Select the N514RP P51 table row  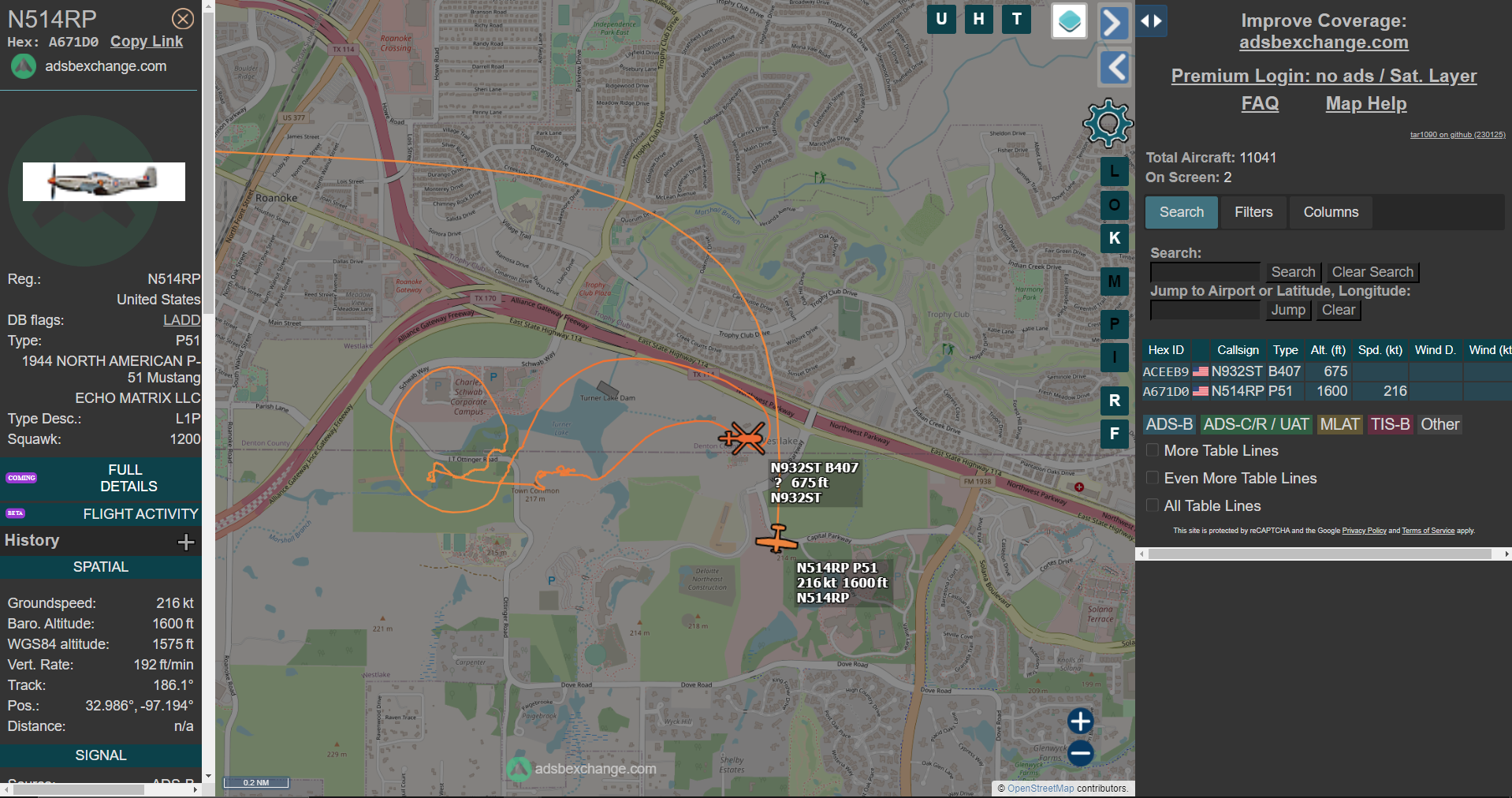point(1327,391)
